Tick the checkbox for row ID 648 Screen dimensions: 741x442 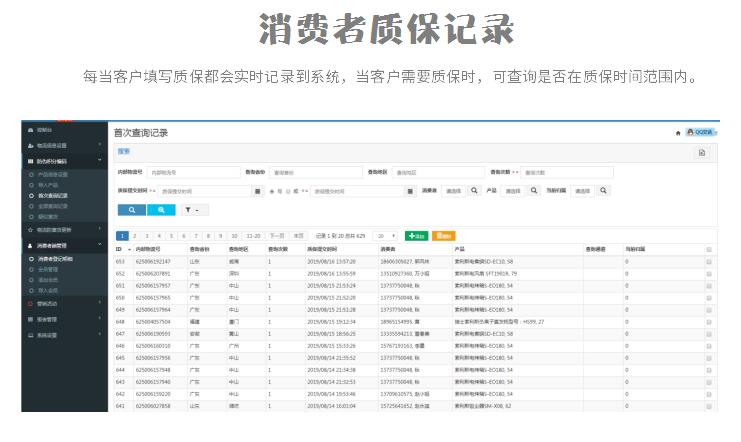[x=709, y=322]
